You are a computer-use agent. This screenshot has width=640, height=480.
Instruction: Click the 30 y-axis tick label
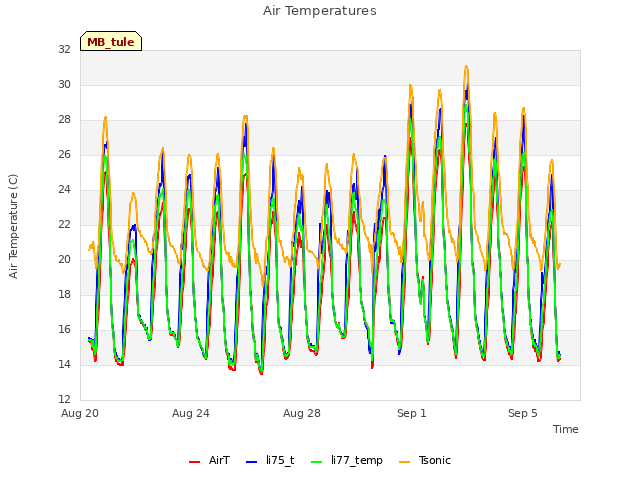coord(64,84)
